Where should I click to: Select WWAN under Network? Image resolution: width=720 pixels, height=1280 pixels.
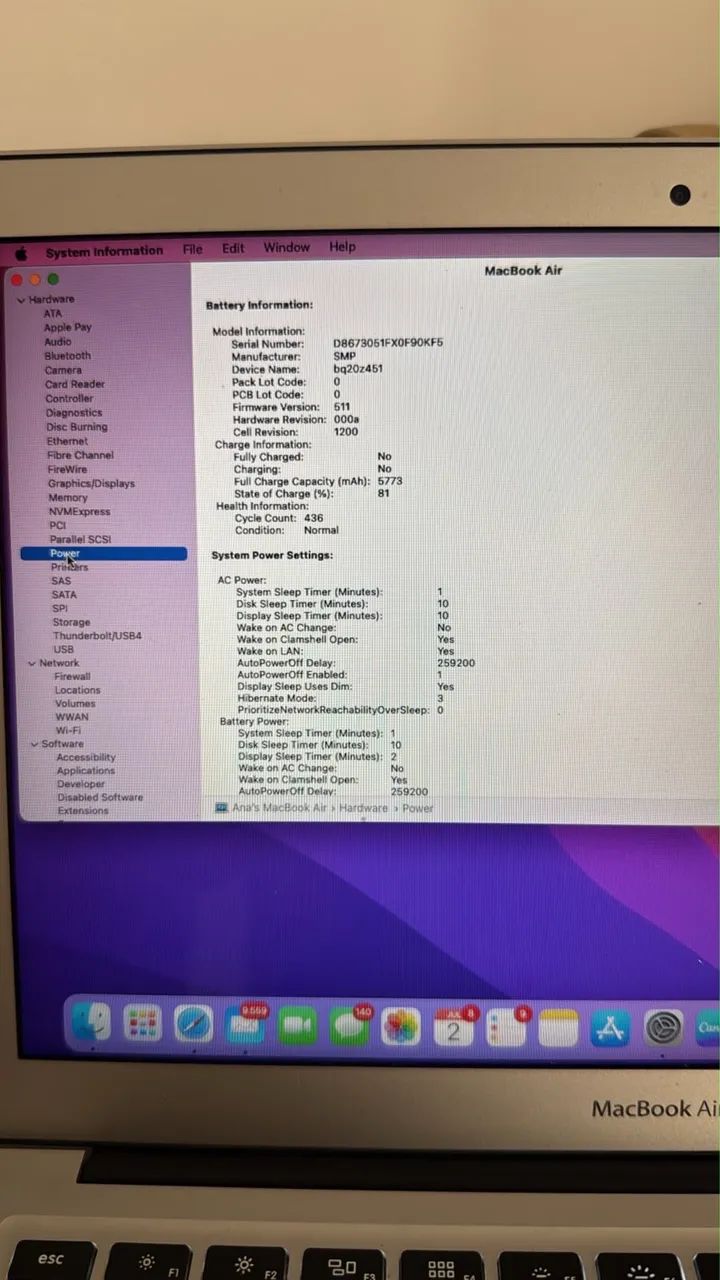pyautogui.click(x=71, y=717)
